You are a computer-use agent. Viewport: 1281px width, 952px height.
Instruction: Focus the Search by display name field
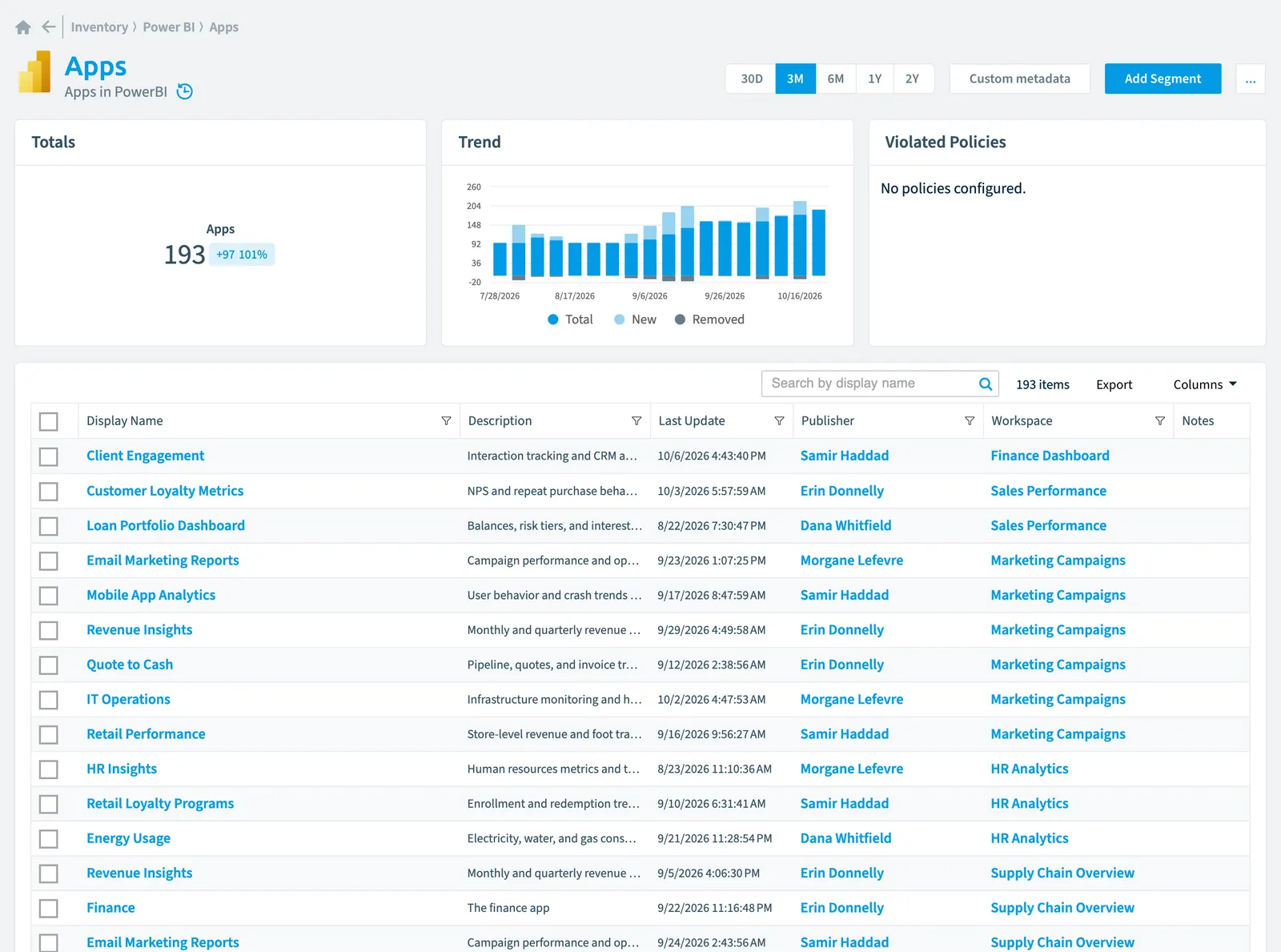point(879,384)
